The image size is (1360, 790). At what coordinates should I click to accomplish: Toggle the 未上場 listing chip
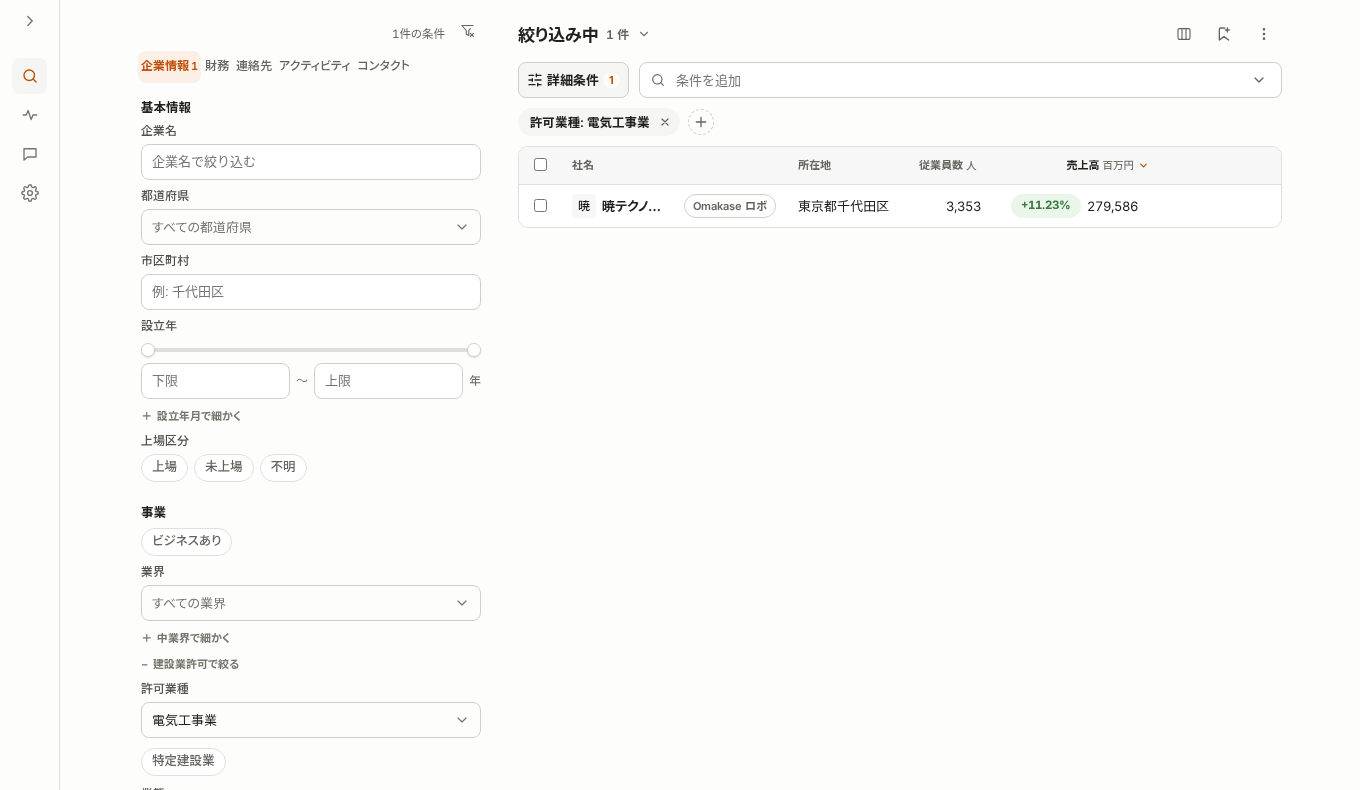(224, 467)
